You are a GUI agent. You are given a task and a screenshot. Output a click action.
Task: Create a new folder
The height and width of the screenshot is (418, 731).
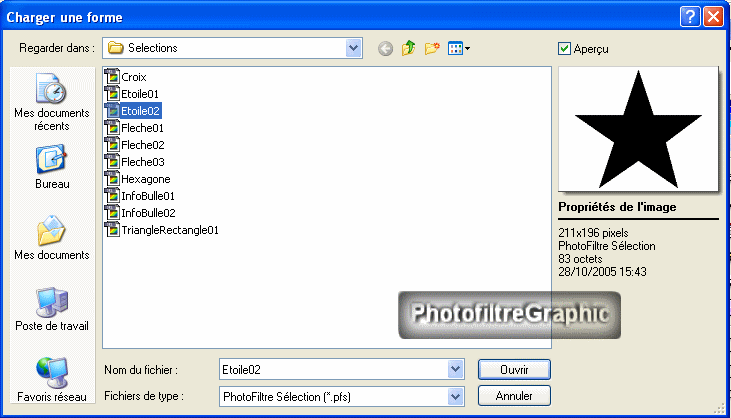click(432, 48)
